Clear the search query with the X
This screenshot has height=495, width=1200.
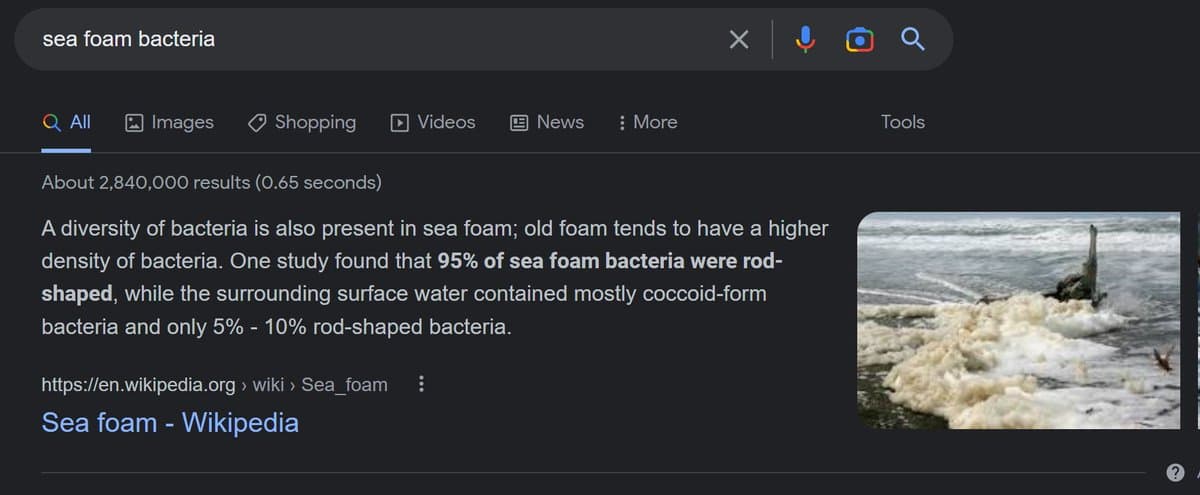[738, 40]
